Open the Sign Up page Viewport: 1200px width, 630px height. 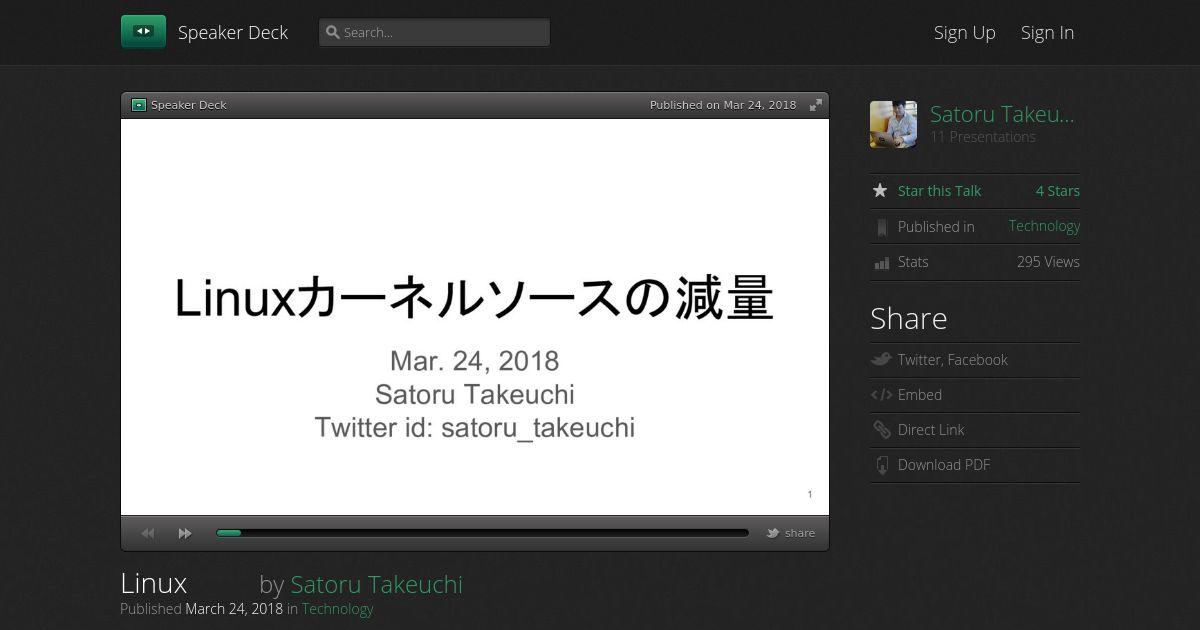pos(965,32)
